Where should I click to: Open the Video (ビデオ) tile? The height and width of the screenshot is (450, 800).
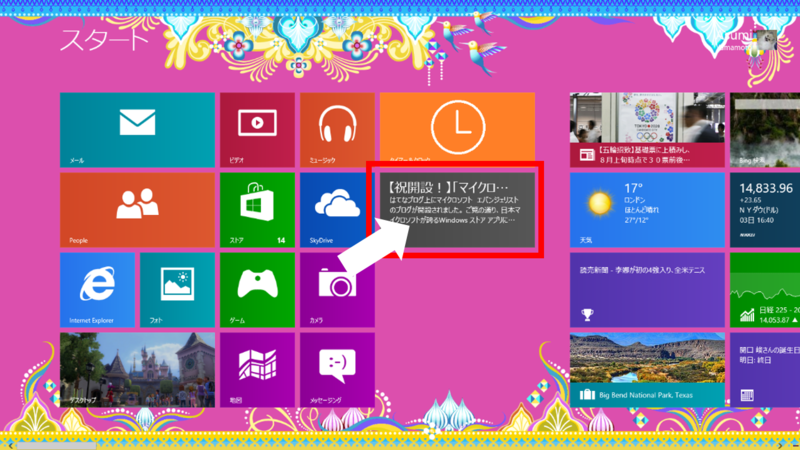[257, 130]
